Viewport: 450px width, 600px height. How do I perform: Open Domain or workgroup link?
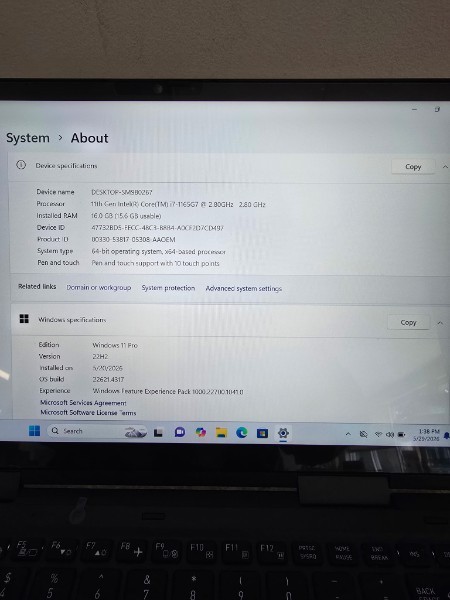click(99, 287)
